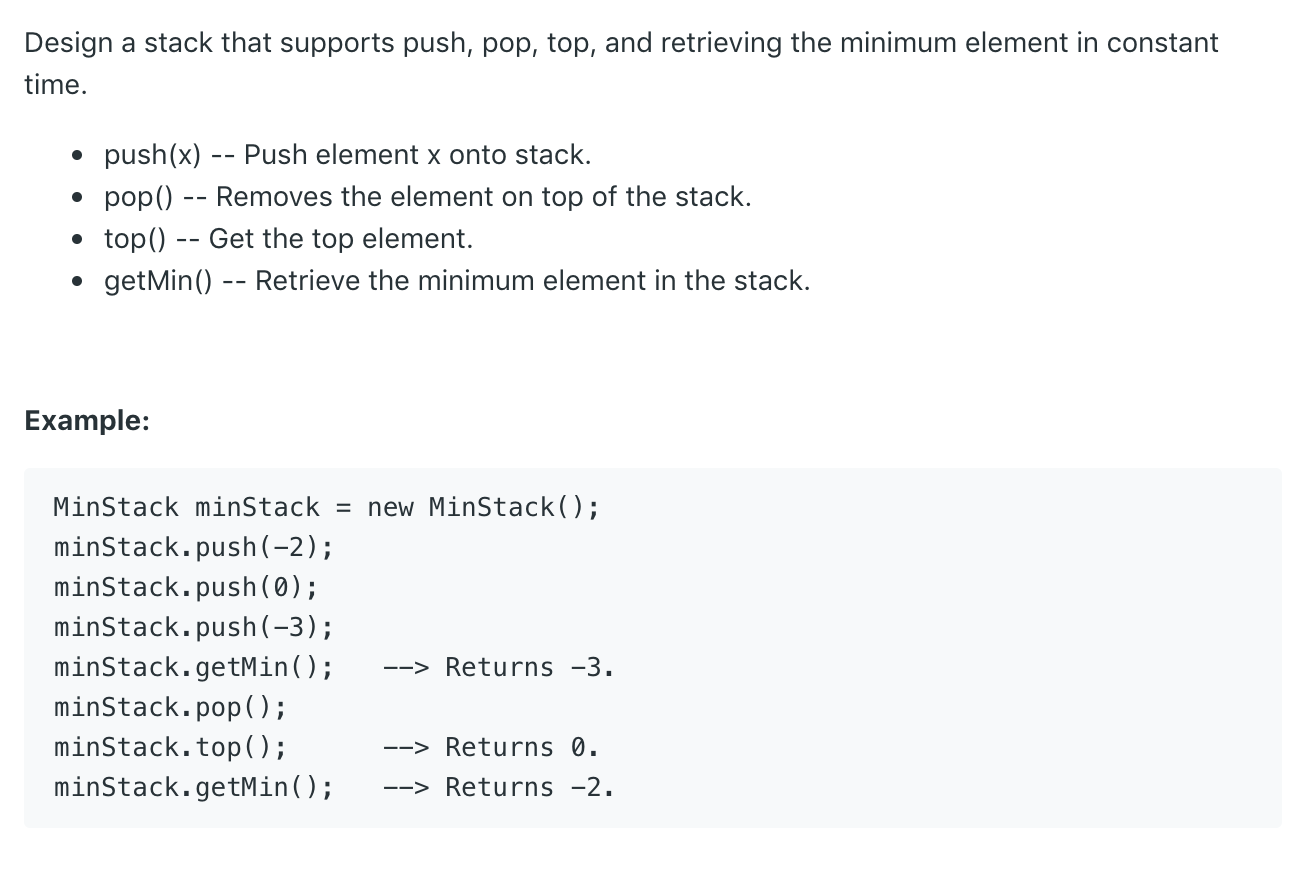Click the "--> Returns 0." comment
Image resolution: width=1314 pixels, height=870 pixels.
[491, 747]
